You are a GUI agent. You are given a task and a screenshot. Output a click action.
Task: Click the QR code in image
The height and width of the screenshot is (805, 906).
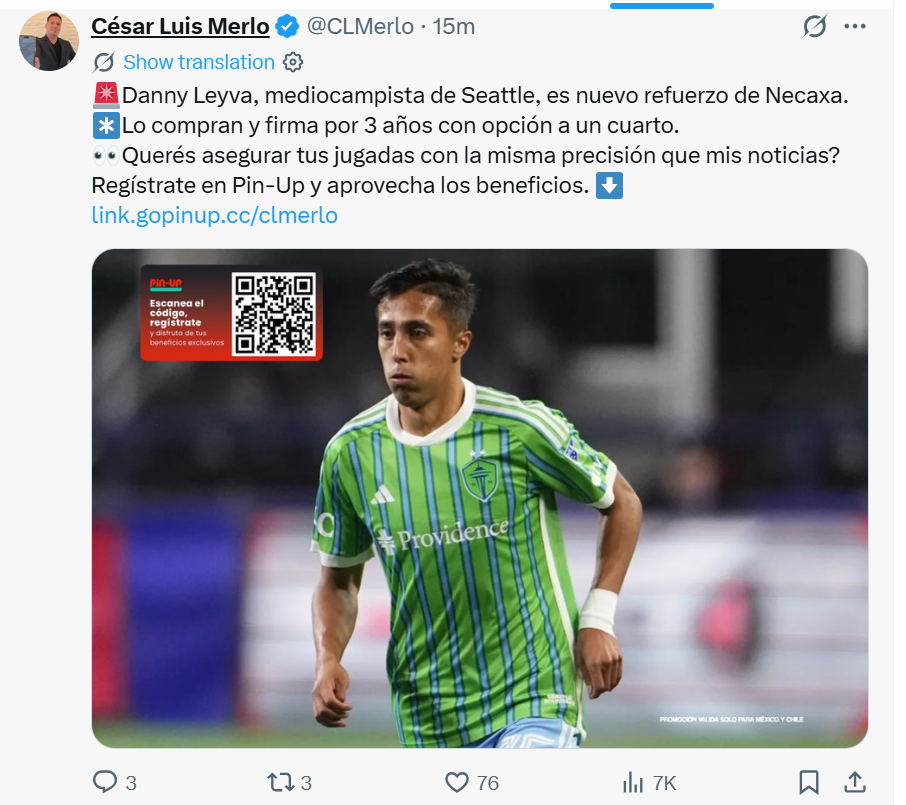point(273,313)
